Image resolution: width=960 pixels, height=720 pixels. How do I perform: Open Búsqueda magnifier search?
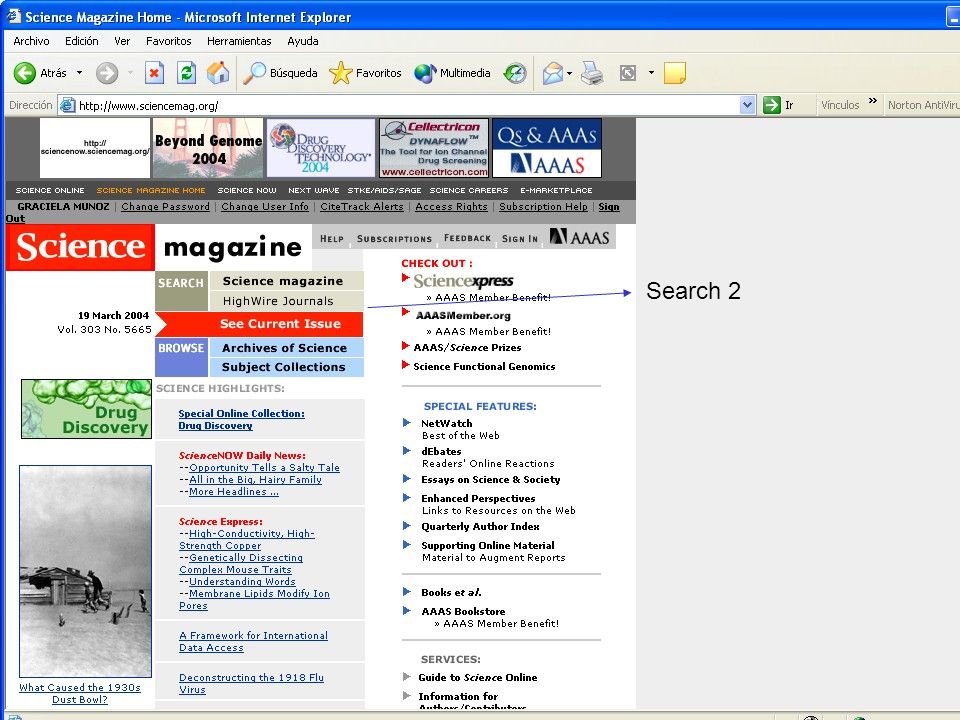coord(280,73)
